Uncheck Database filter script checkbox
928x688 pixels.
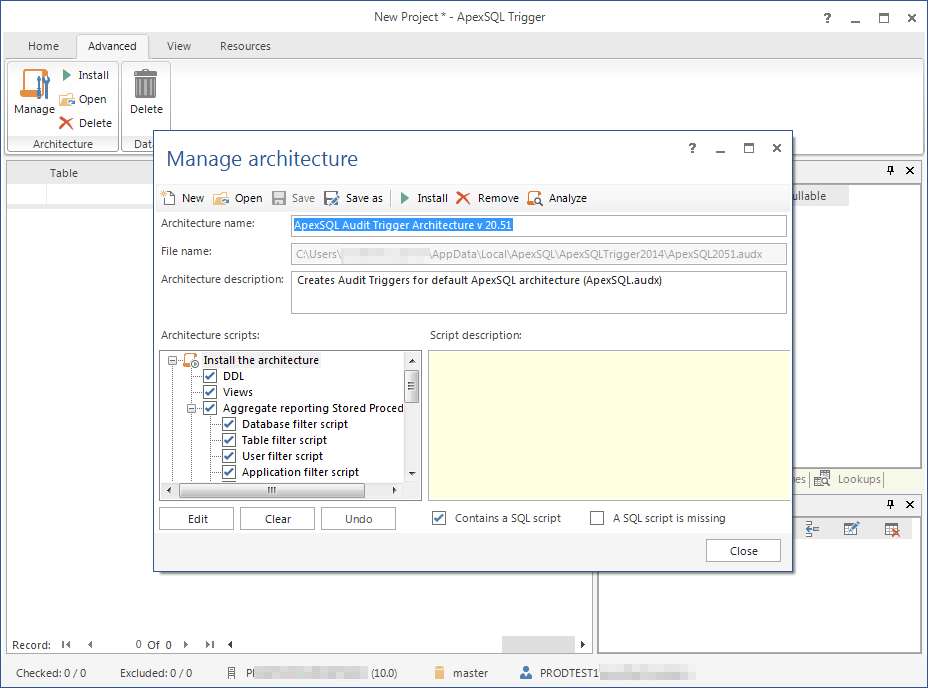[x=229, y=424]
